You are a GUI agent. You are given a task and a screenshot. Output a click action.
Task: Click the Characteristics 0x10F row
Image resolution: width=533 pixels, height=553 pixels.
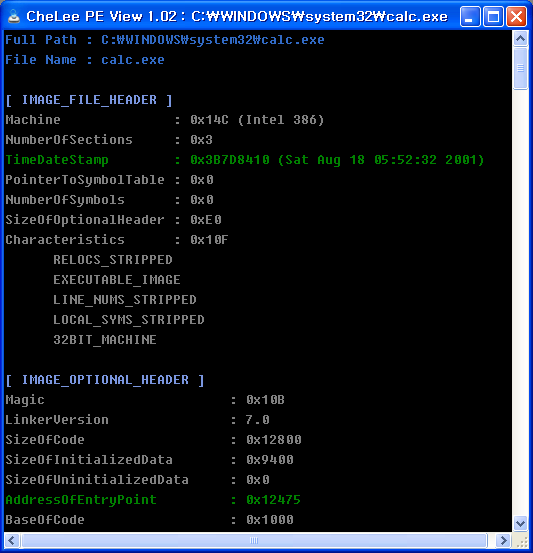pyautogui.click(x=117, y=240)
